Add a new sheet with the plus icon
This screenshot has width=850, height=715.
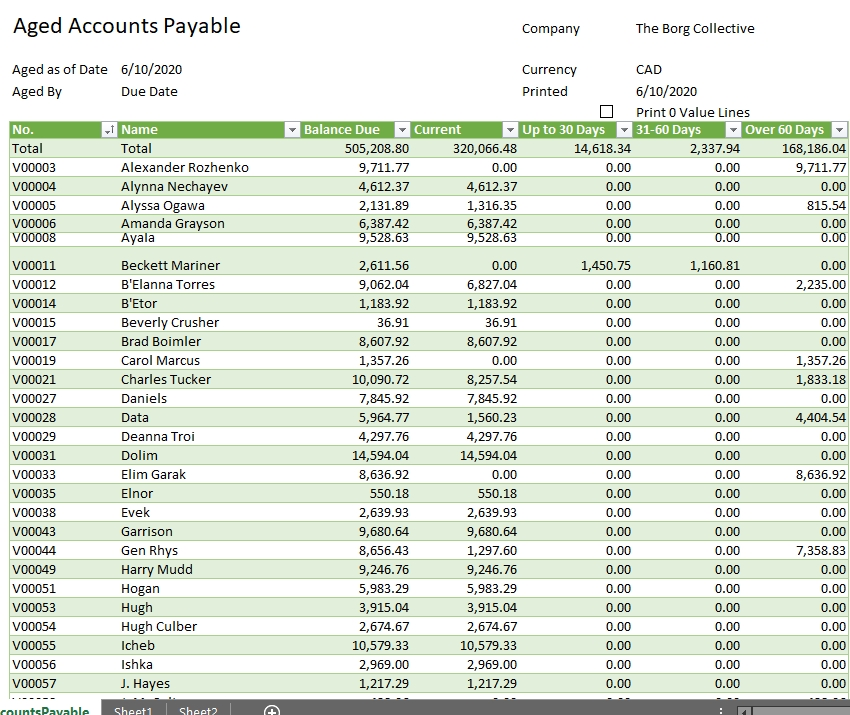point(272,710)
